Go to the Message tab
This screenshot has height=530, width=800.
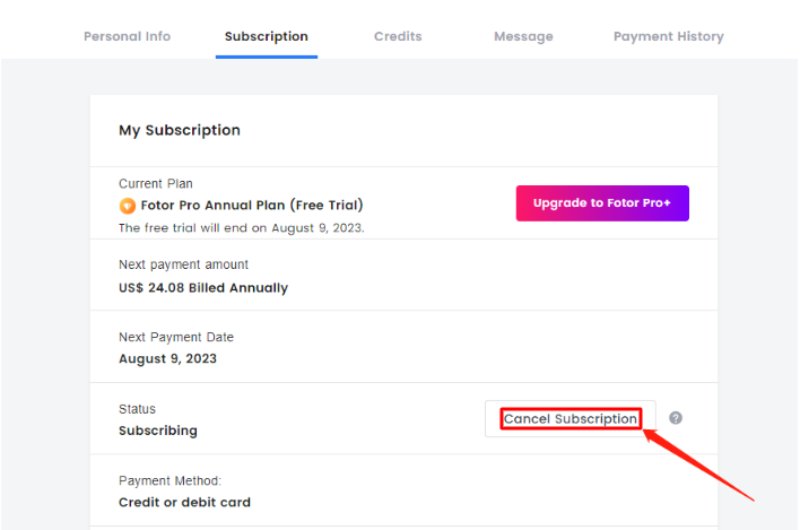523,37
